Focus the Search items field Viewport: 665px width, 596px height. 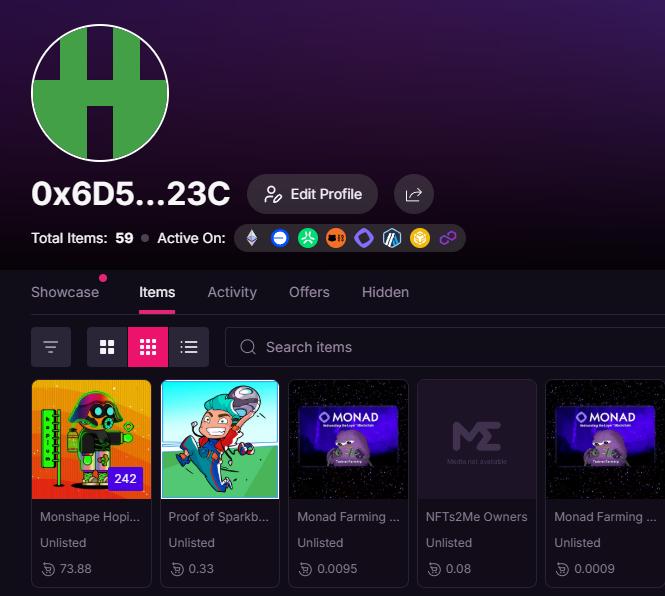click(445, 347)
